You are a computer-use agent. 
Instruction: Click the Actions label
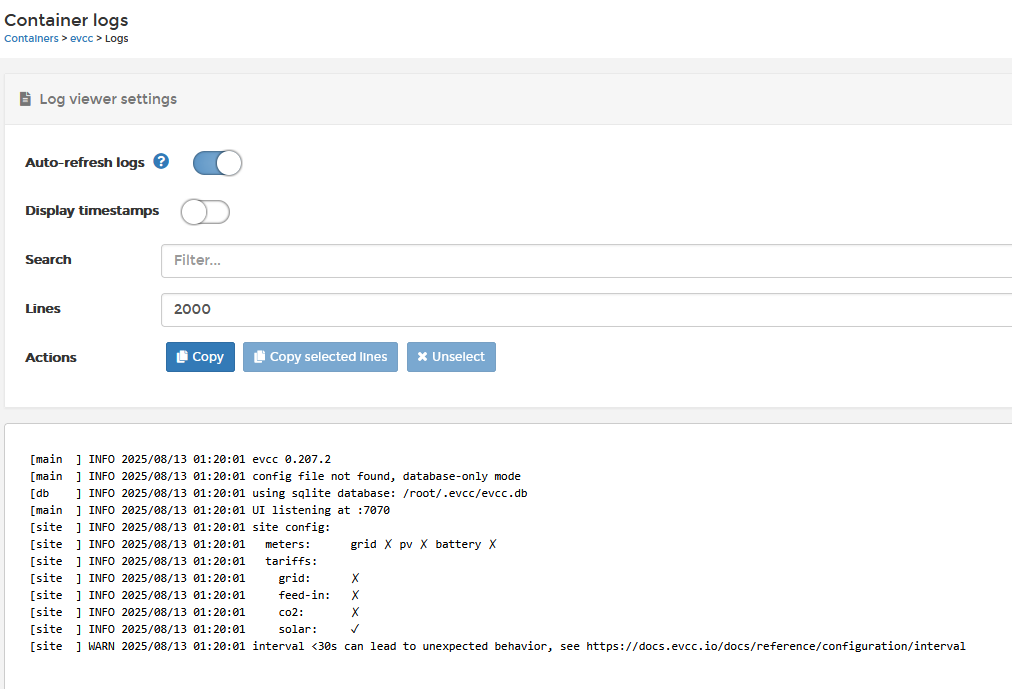click(50, 357)
